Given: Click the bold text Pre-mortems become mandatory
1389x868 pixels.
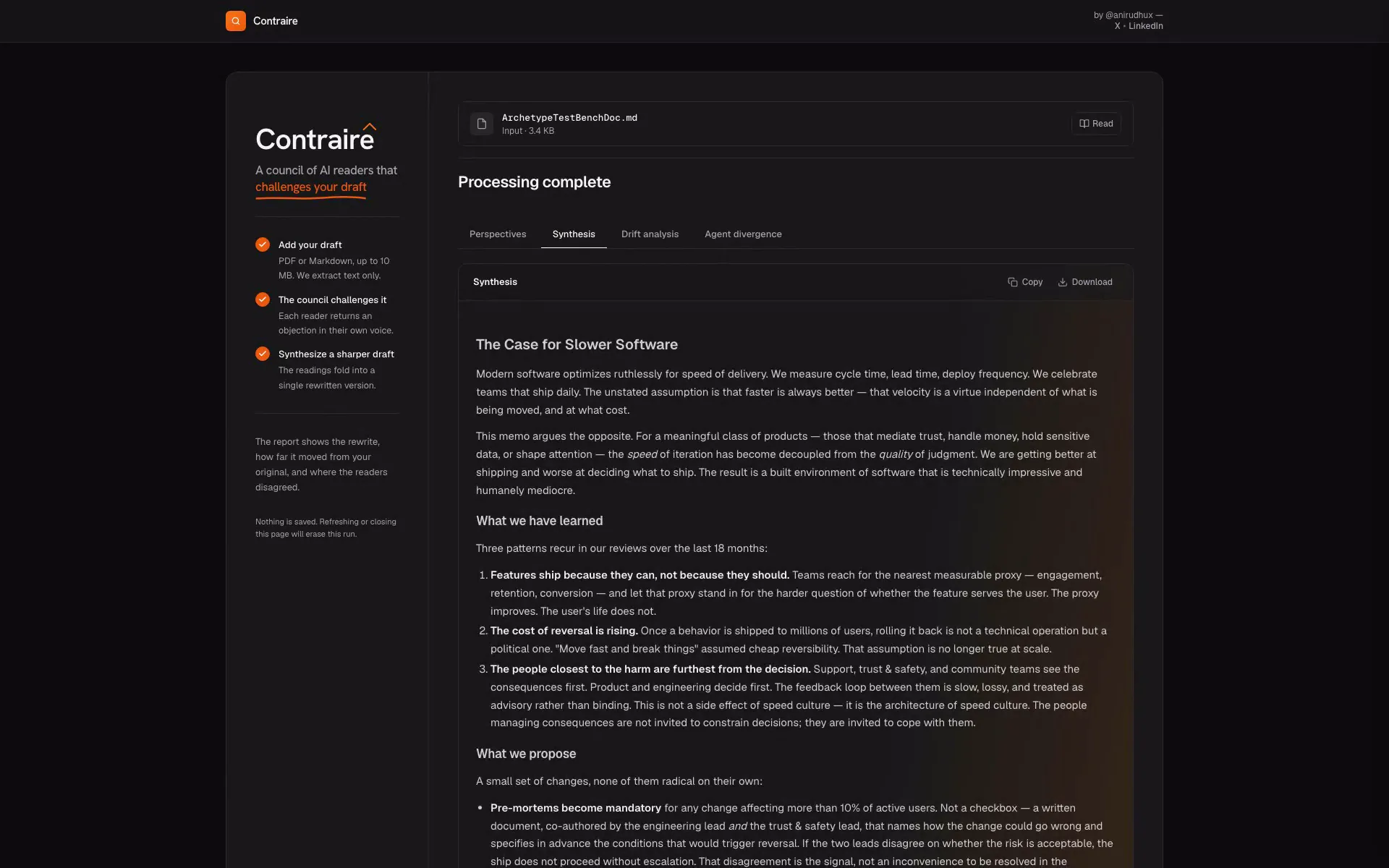Looking at the screenshot, I should pos(576,808).
